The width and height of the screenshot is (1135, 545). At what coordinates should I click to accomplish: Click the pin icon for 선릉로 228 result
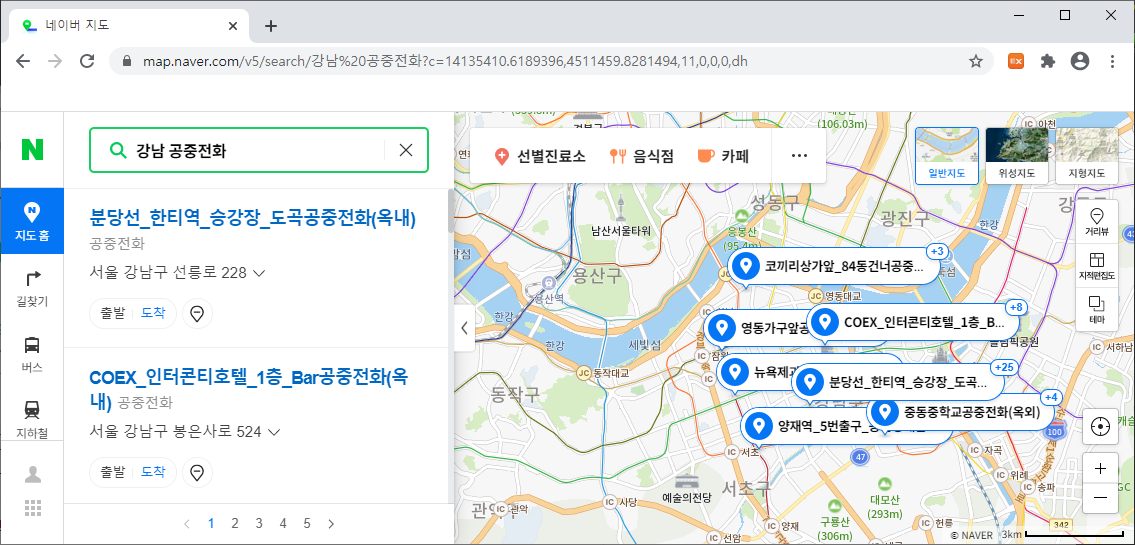coord(197,313)
